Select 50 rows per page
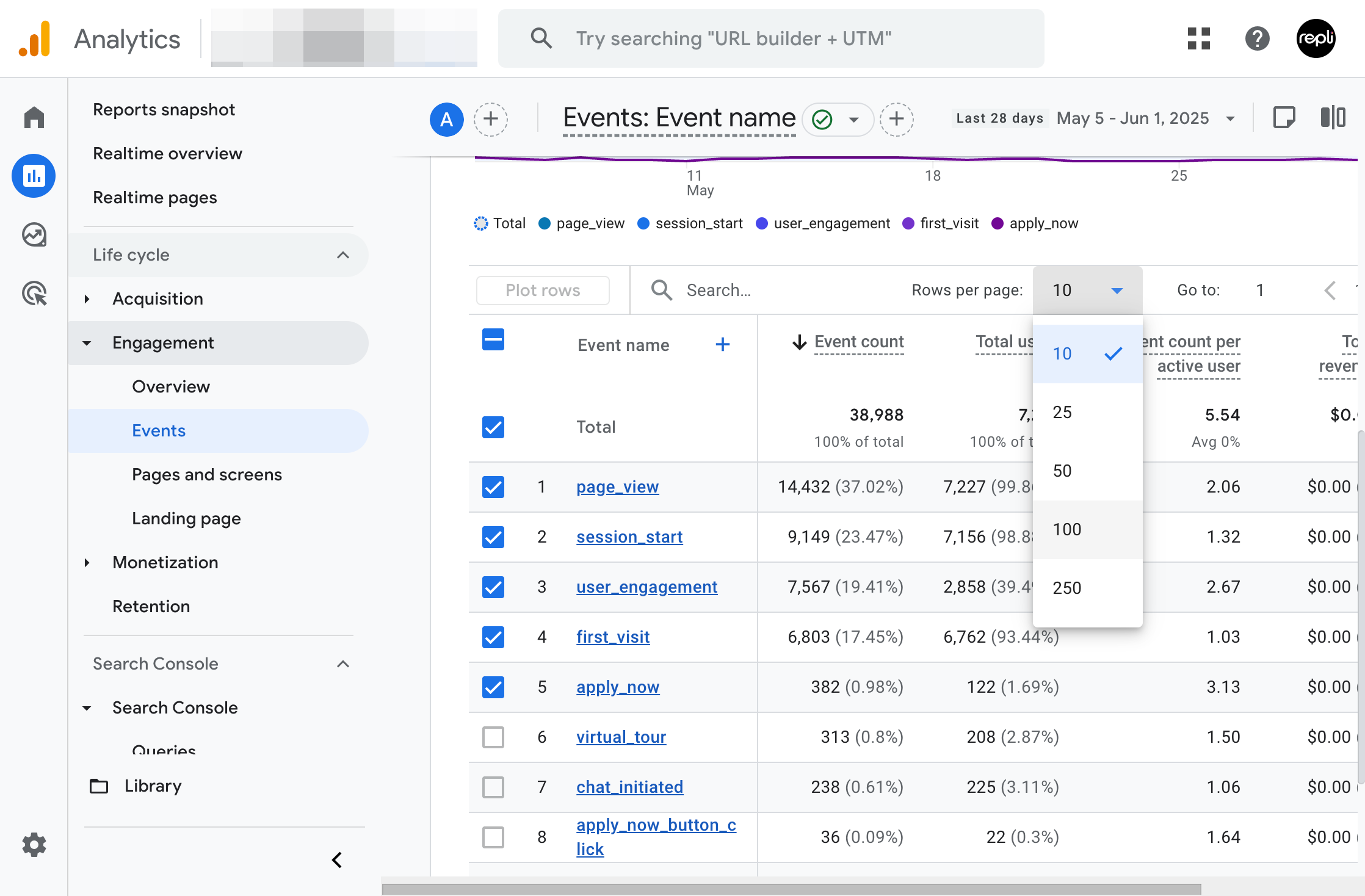This screenshot has width=1365, height=896. 1087,471
